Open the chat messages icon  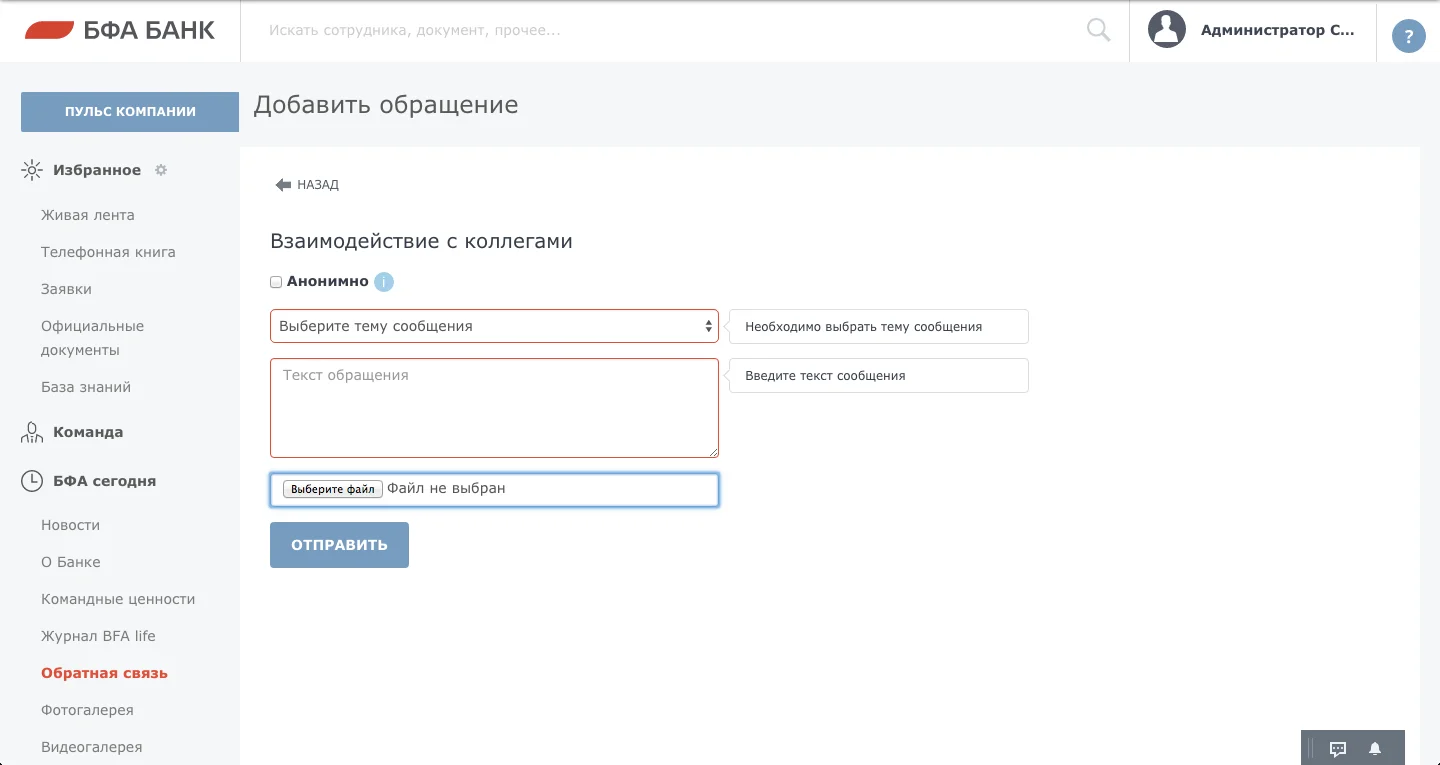point(1338,748)
